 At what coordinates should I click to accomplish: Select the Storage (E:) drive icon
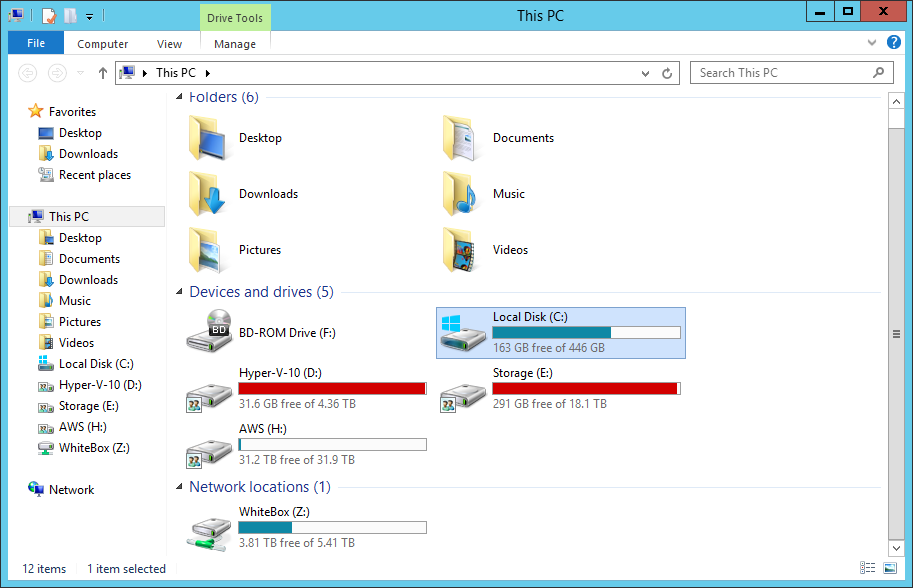pos(463,397)
